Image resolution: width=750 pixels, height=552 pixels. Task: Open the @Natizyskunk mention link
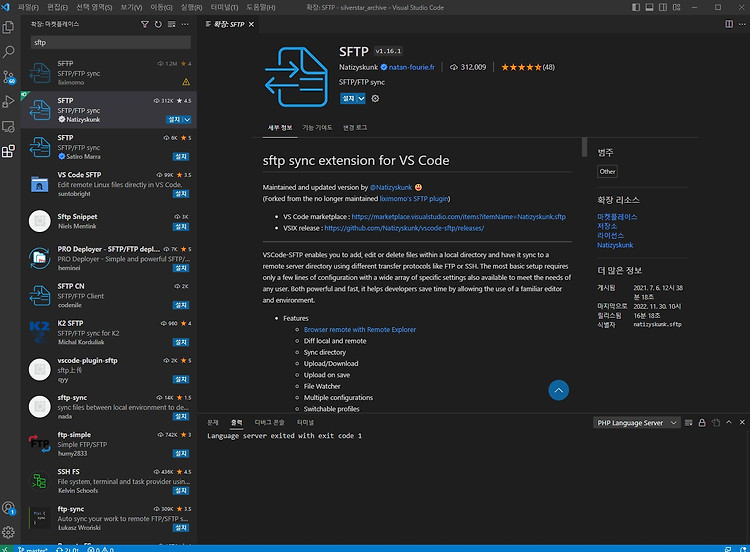pyautogui.click(x=391, y=187)
